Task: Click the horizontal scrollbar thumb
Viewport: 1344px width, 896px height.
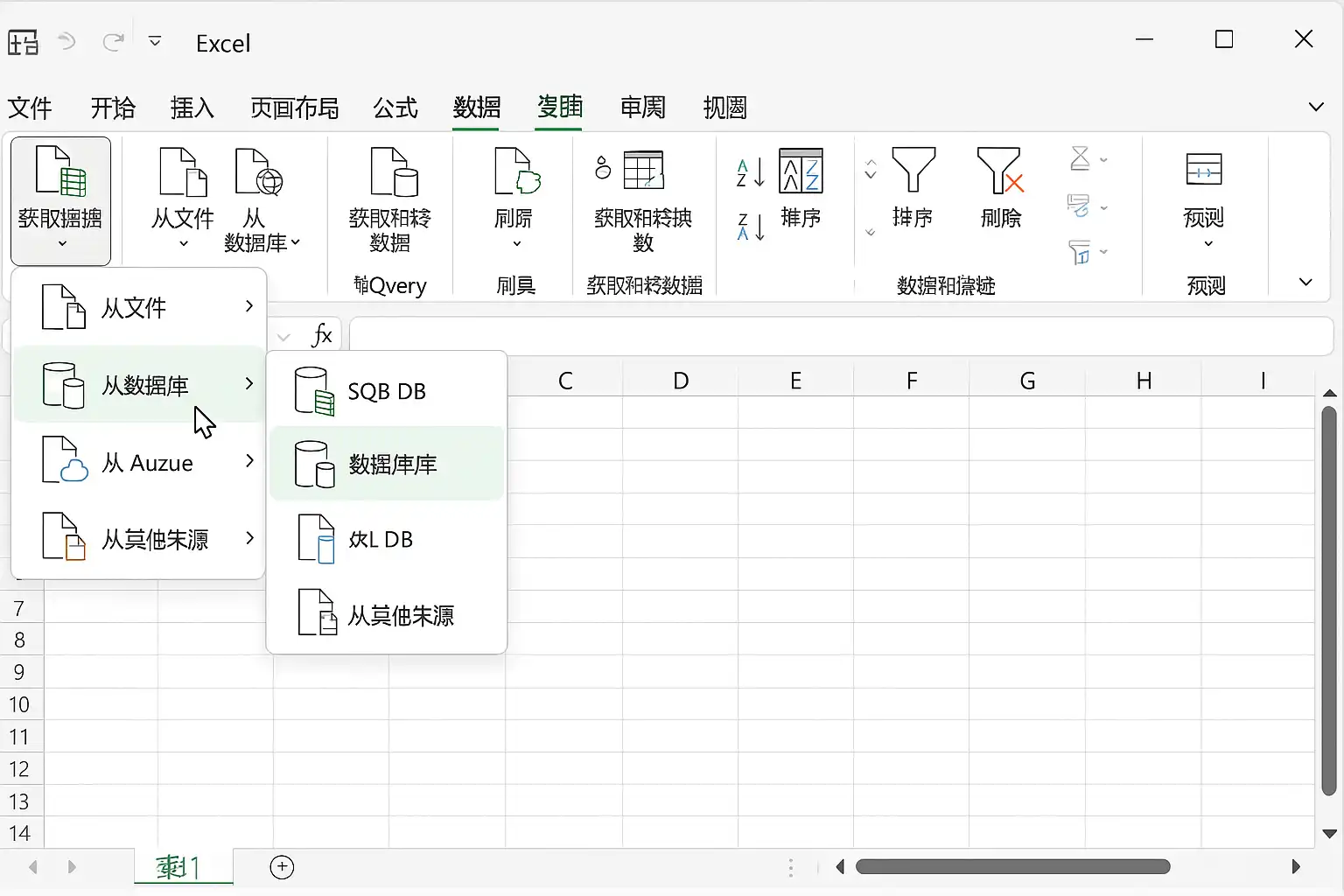Action: pyautogui.click(x=1012, y=866)
